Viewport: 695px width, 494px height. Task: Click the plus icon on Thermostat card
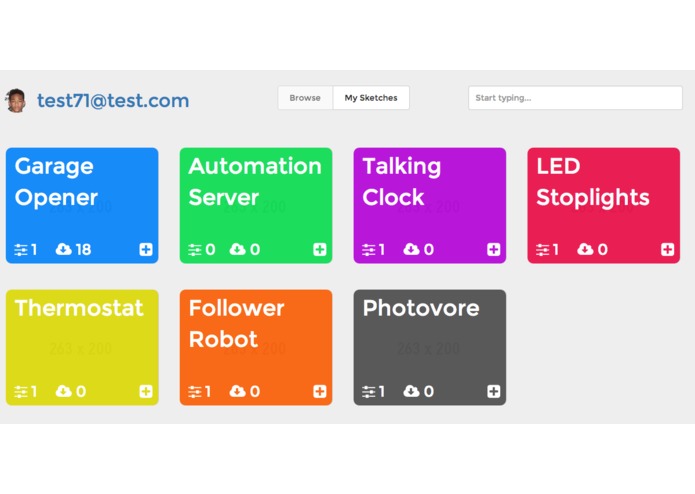click(146, 391)
